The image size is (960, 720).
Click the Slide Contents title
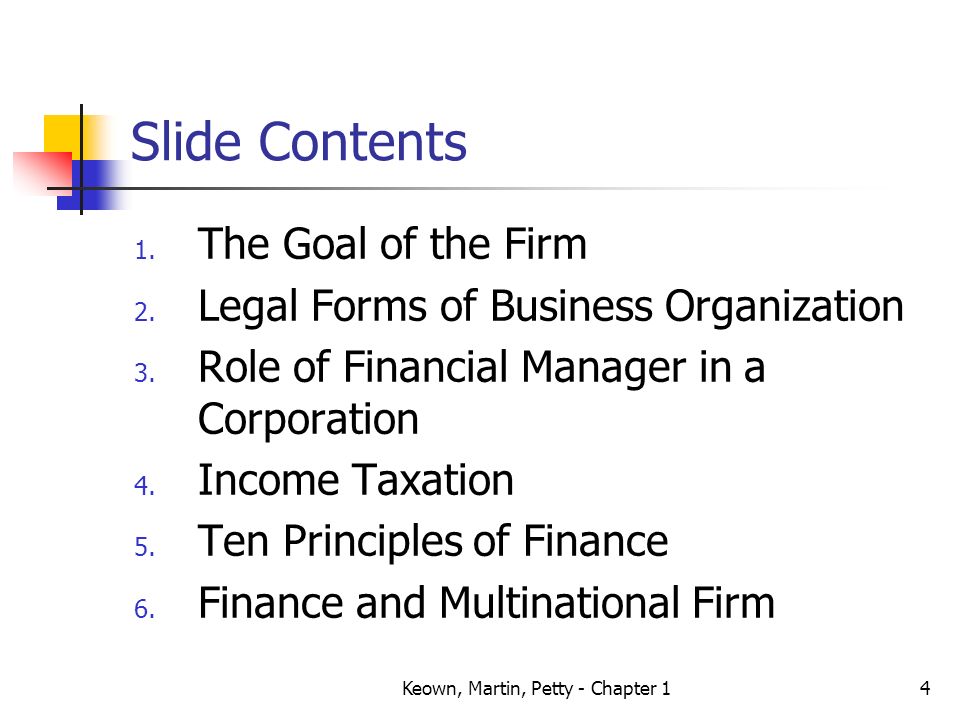(x=299, y=142)
